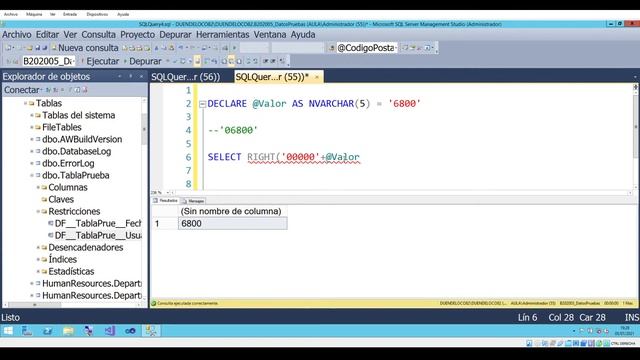This screenshot has width=640, height=360.
Task: Toggle the IntelliSense Enabled button
Action: point(197,61)
